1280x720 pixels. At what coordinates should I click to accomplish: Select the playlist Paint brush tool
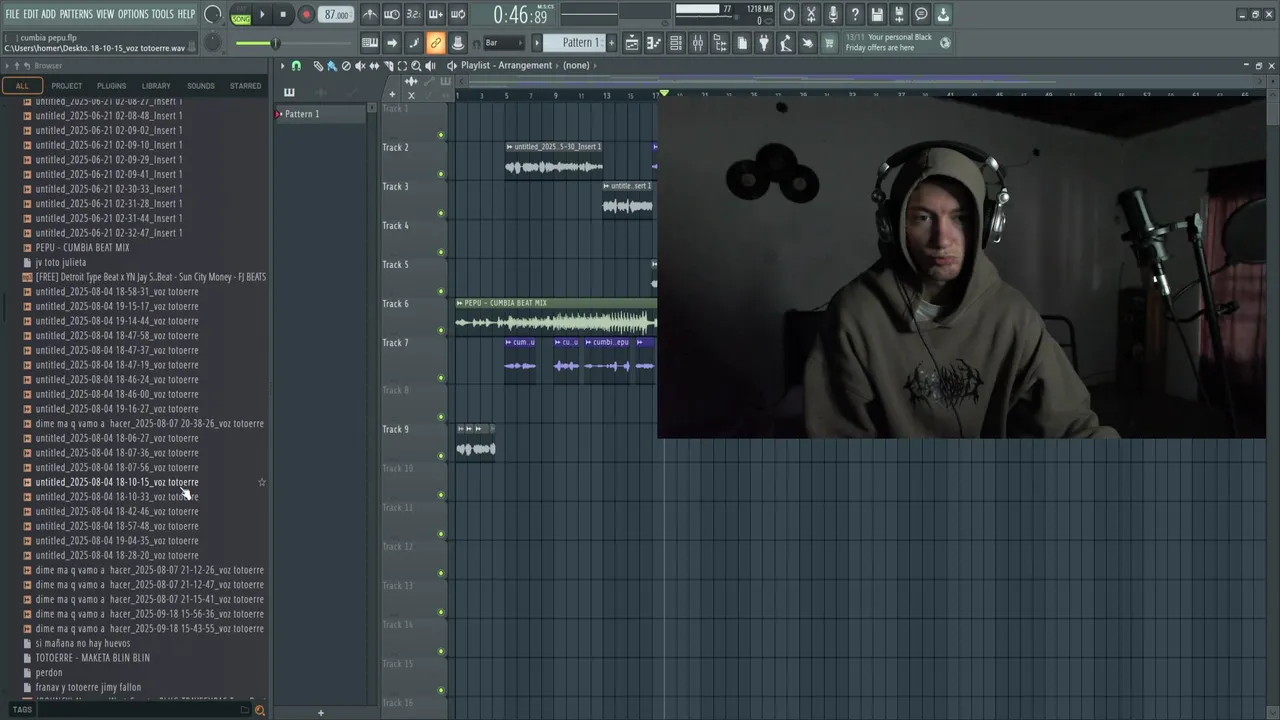(x=332, y=66)
